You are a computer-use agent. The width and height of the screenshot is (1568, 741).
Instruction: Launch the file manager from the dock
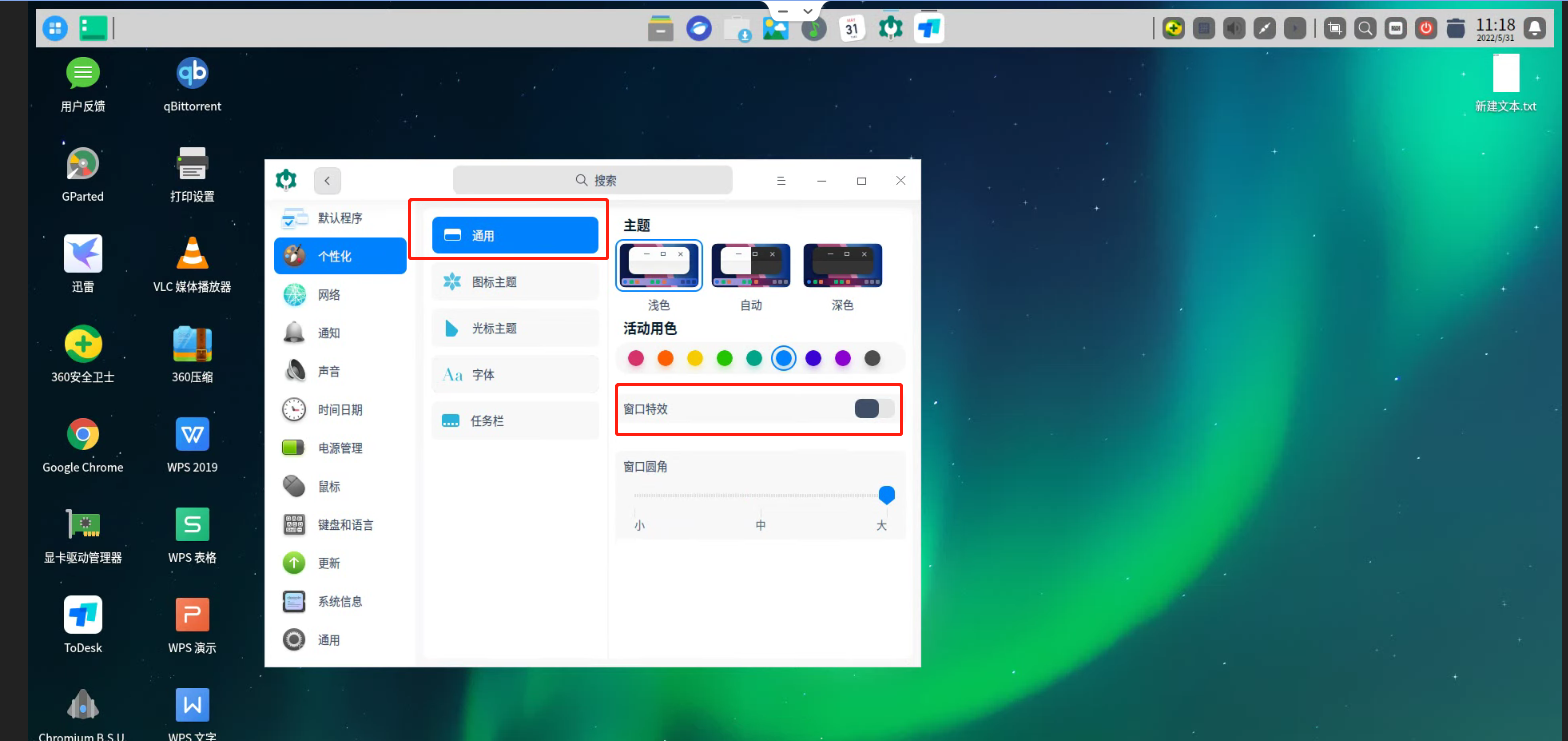click(x=660, y=28)
